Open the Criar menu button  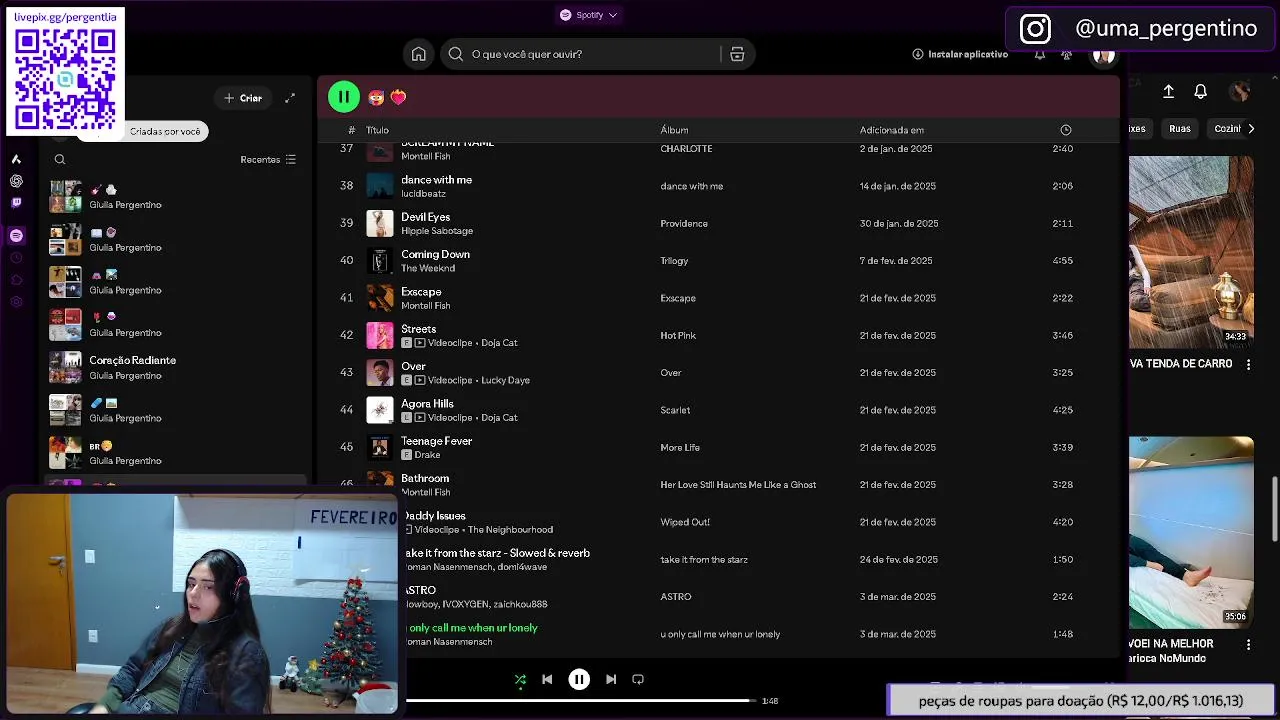point(242,98)
